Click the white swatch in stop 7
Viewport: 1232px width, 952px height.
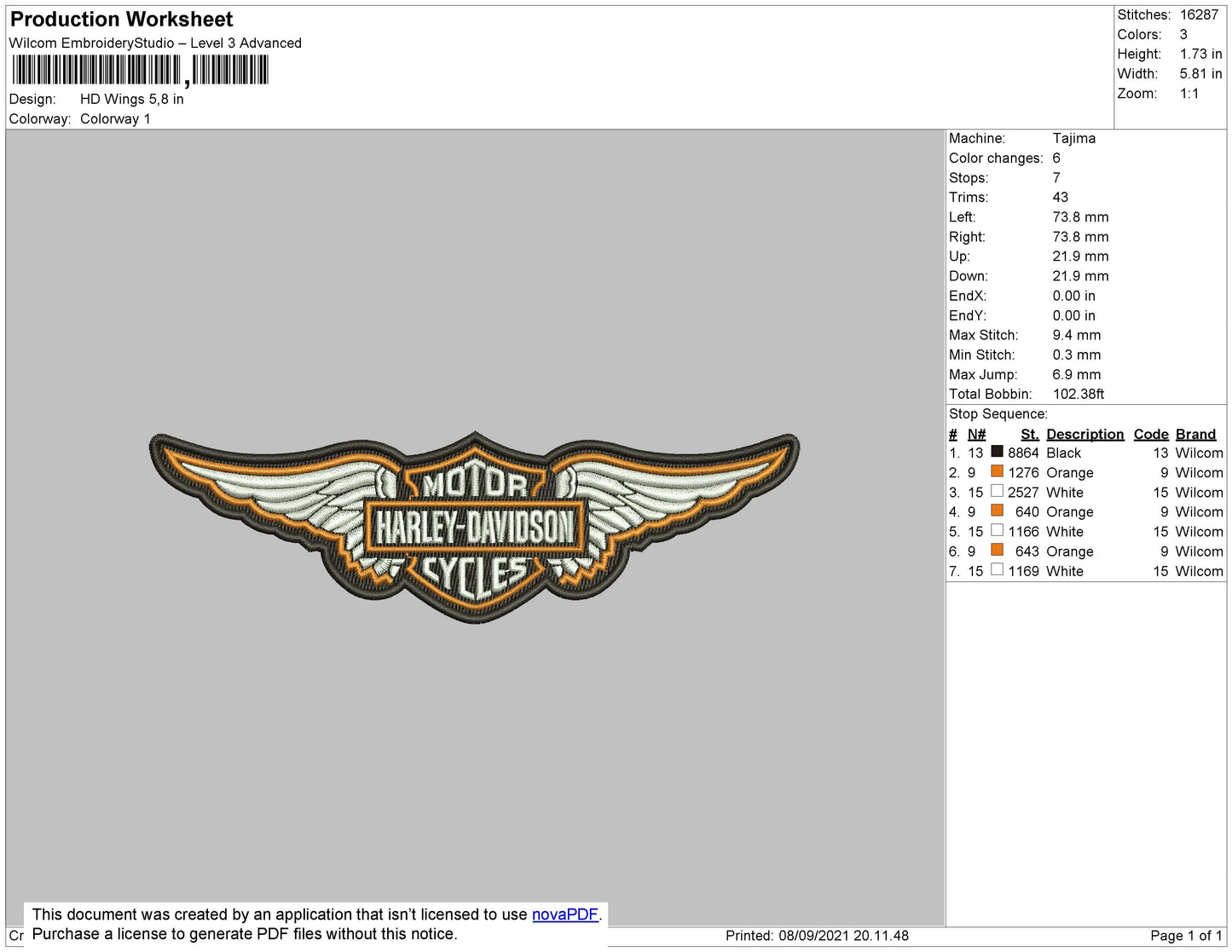pos(997,569)
